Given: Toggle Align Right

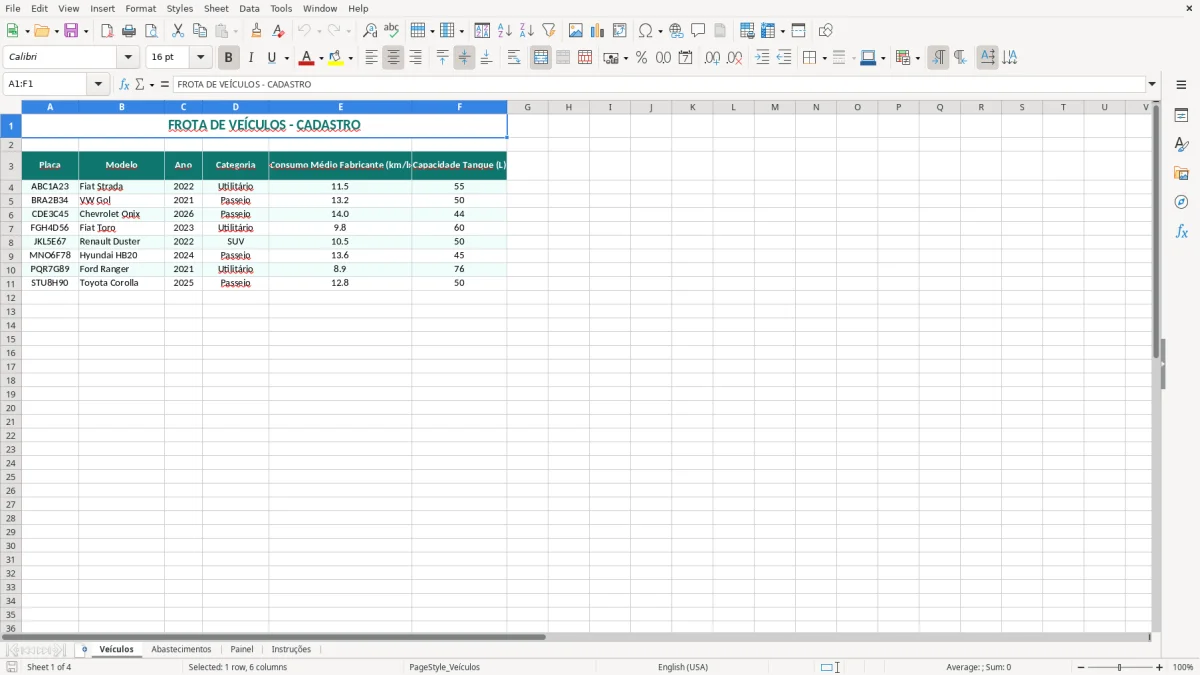Looking at the screenshot, I should [415, 58].
